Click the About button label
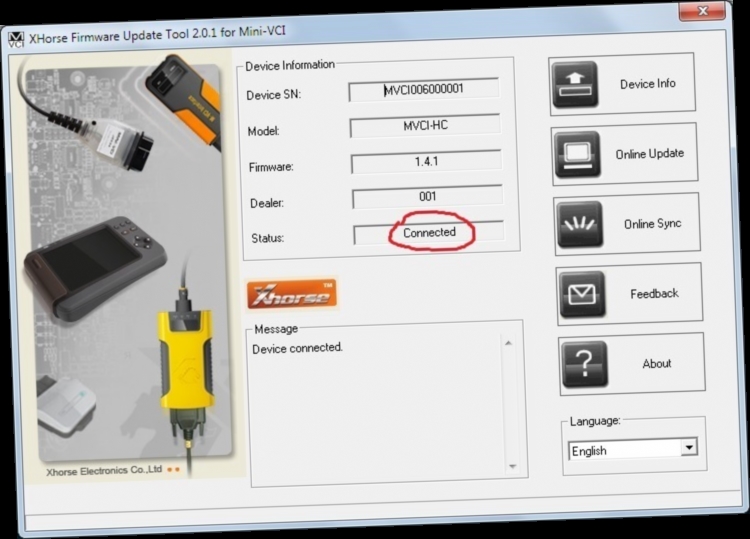 pos(657,363)
